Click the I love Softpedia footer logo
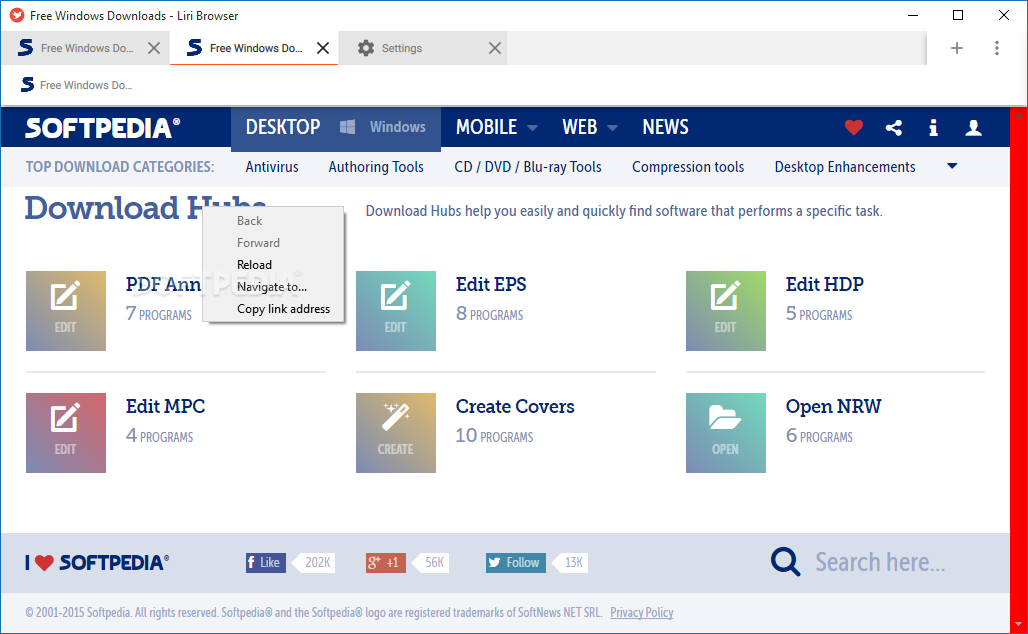The width and height of the screenshot is (1028, 634). click(97, 563)
